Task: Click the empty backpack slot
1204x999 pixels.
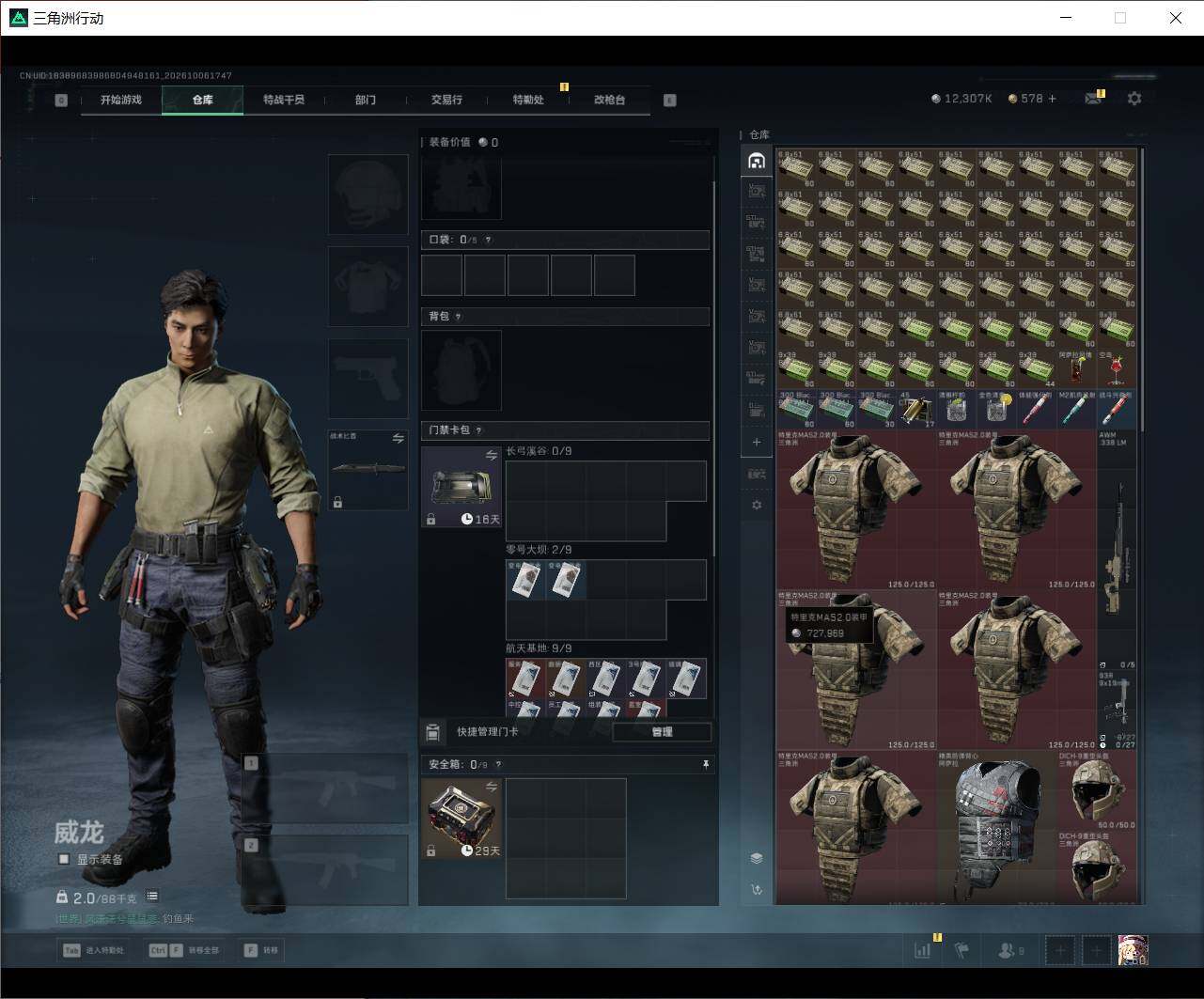Action: tap(461, 370)
